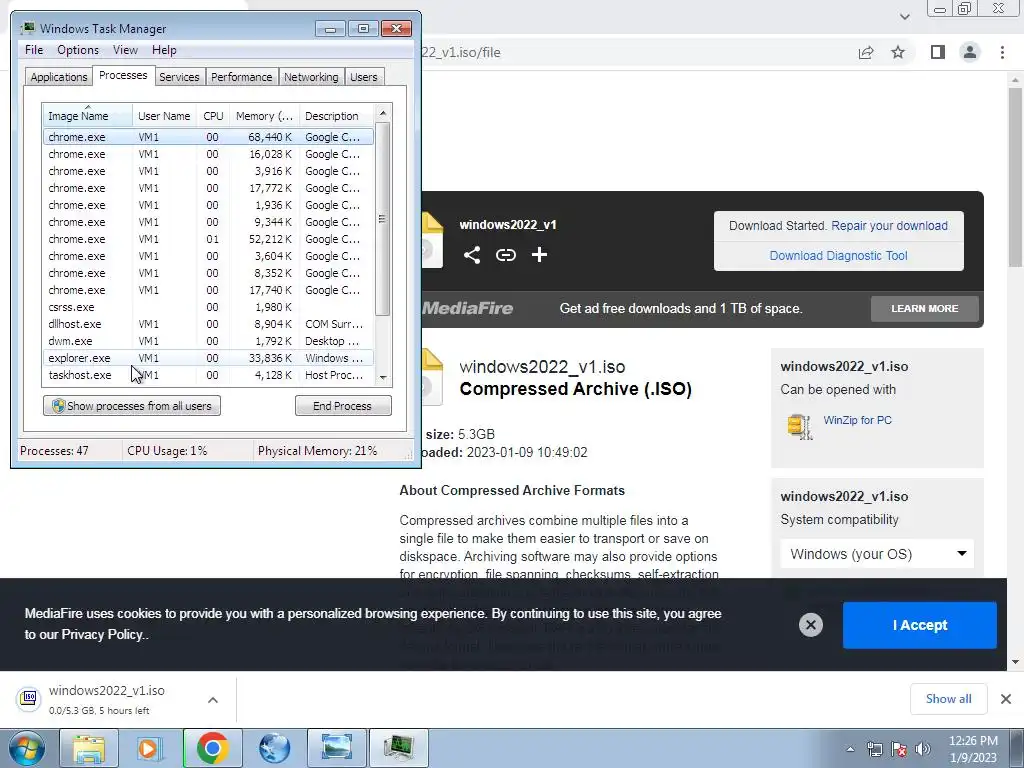Sort by Image Name column header
Viewport: 1024px width, 768px height.
(88, 116)
